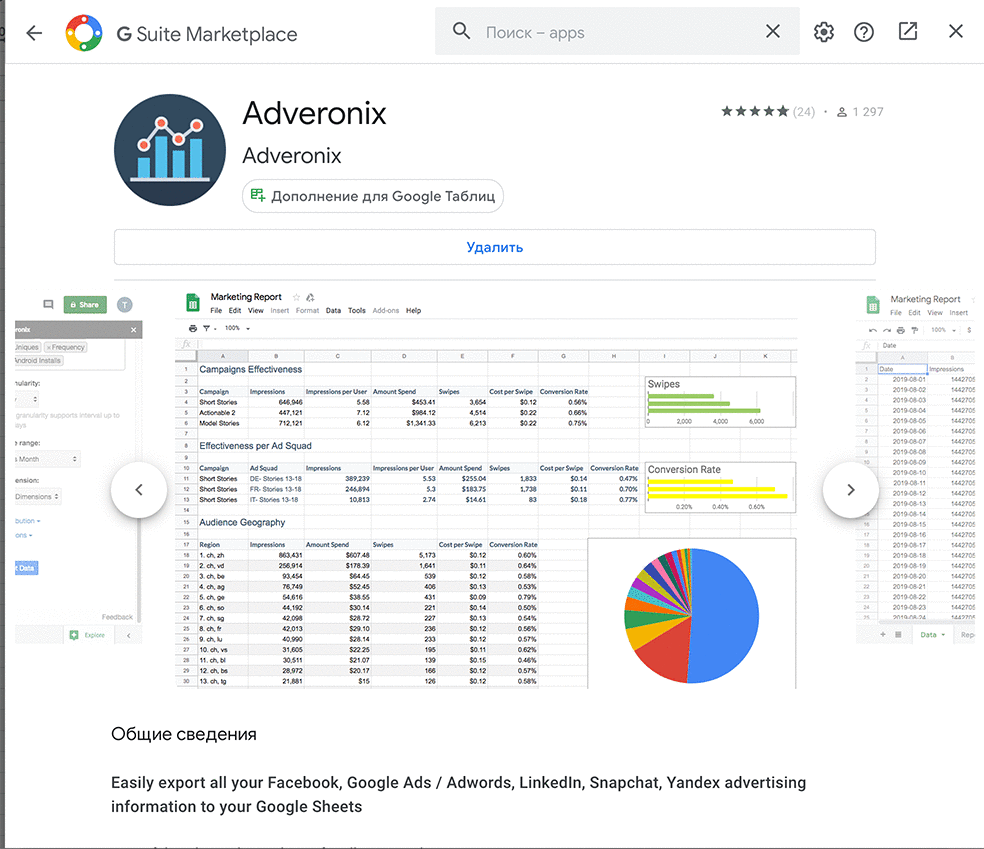This screenshot has width=984, height=849.
Task: Click the users count person icon
Action: click(842, 112)
